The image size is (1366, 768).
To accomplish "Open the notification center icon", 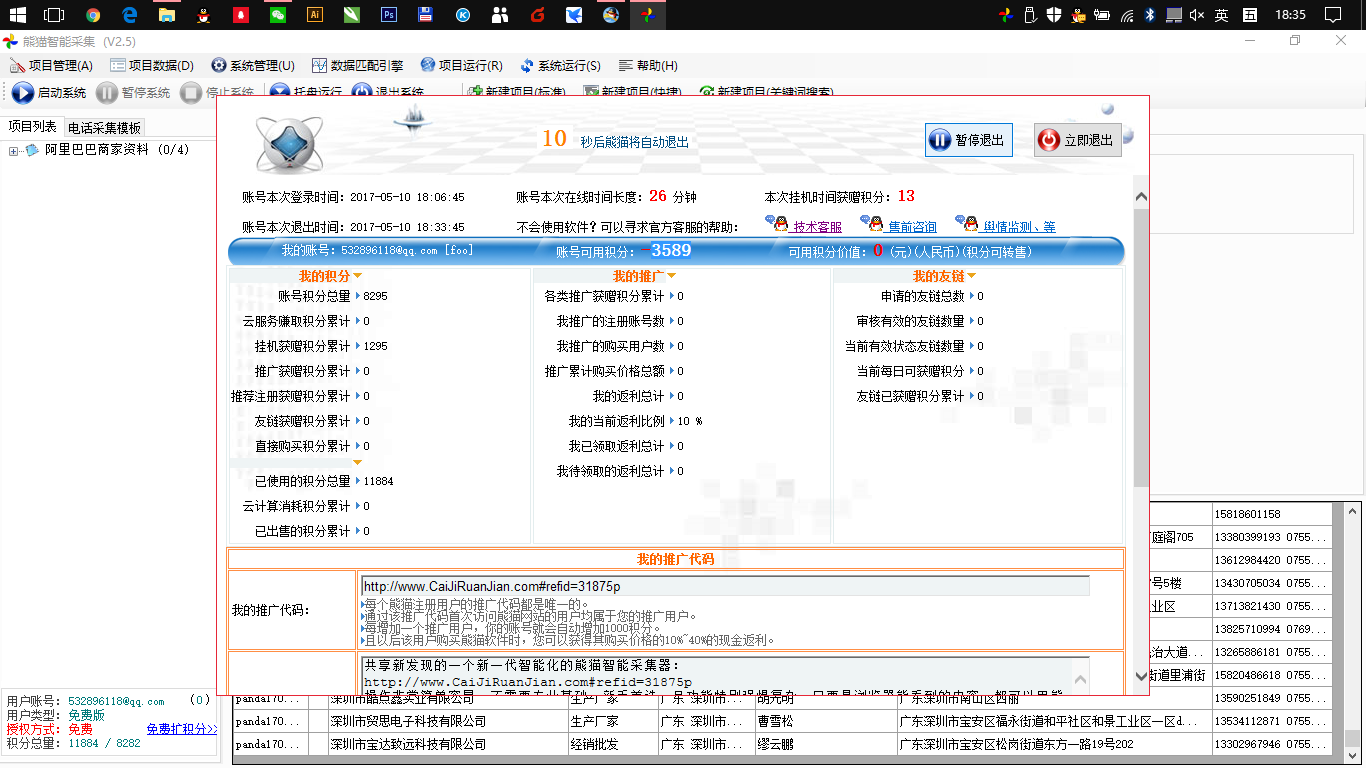I will tap(1332, 15).
